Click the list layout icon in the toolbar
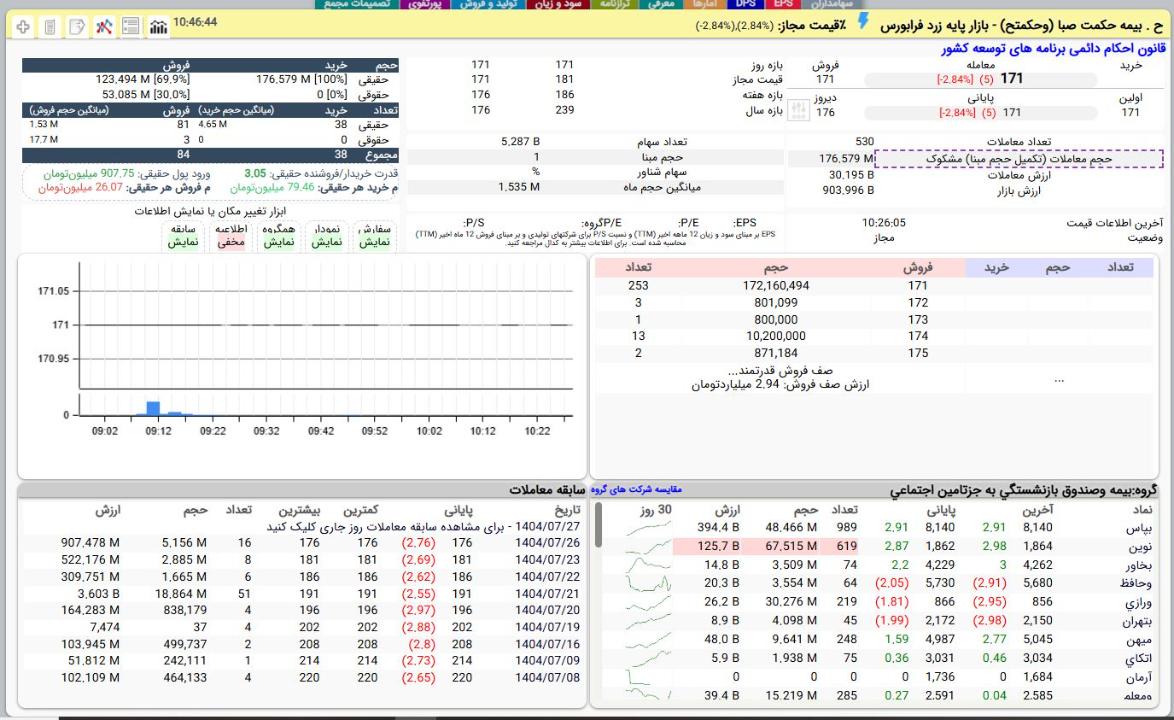 [129, 26]
